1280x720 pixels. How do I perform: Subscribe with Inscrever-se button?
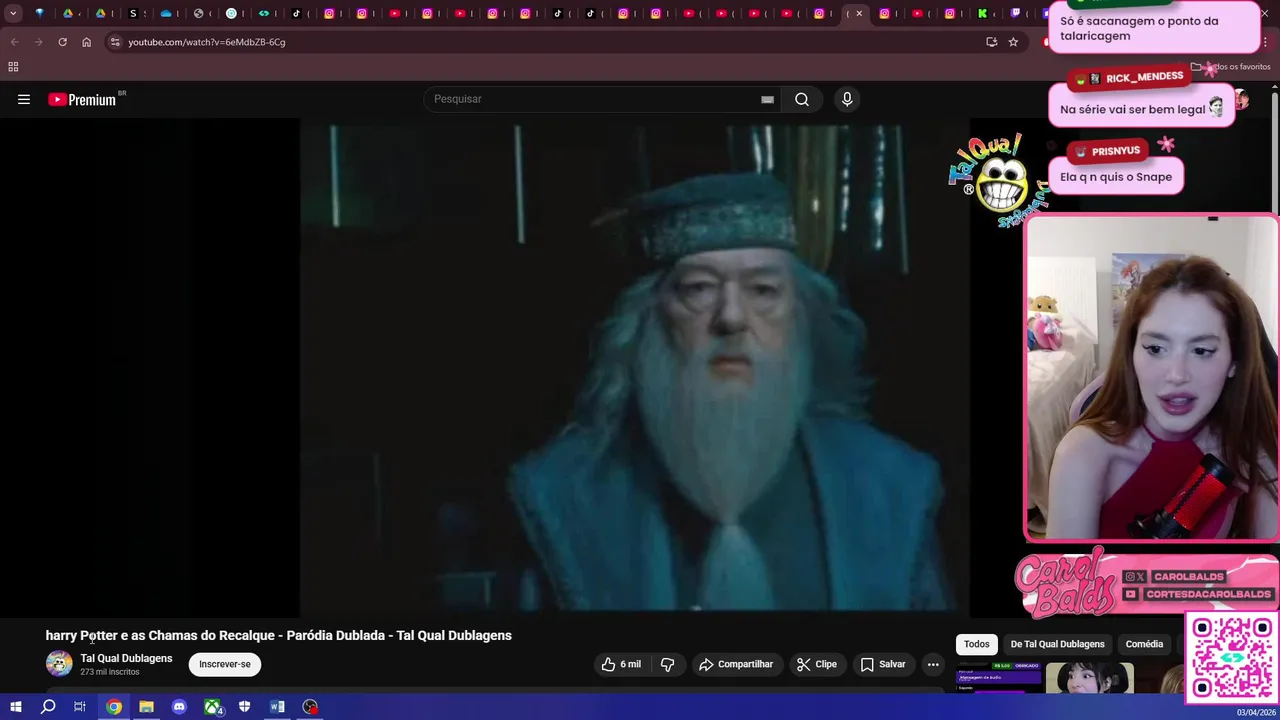click(x=225, y=664)
